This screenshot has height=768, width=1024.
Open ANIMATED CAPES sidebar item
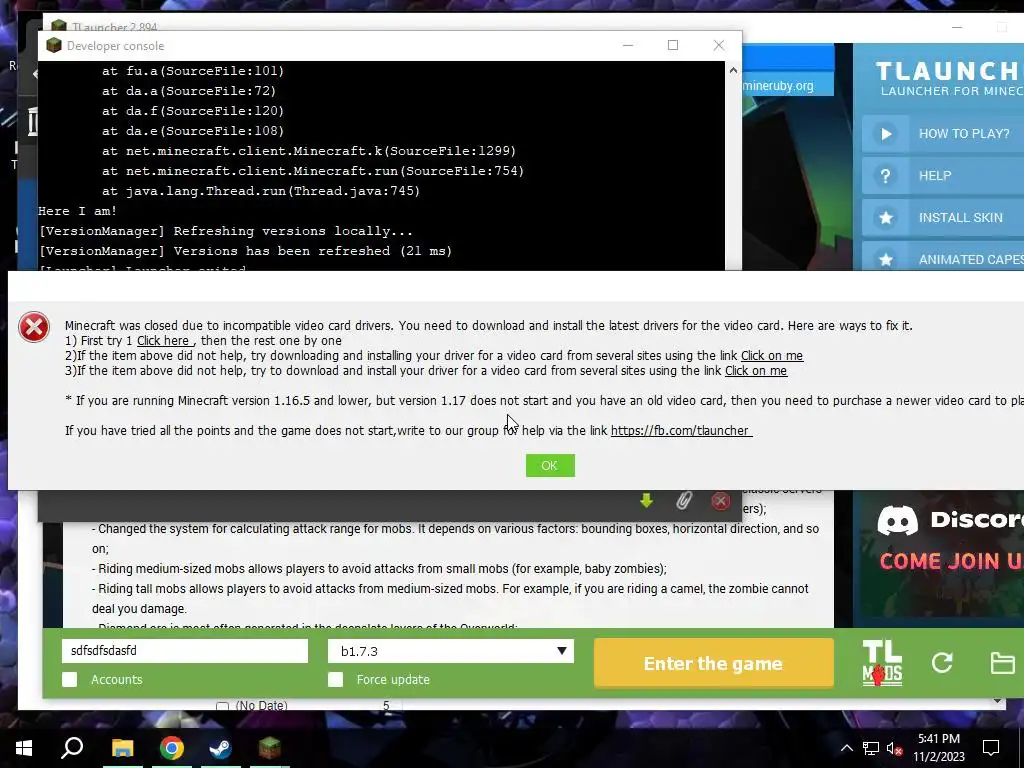[943, 257]
